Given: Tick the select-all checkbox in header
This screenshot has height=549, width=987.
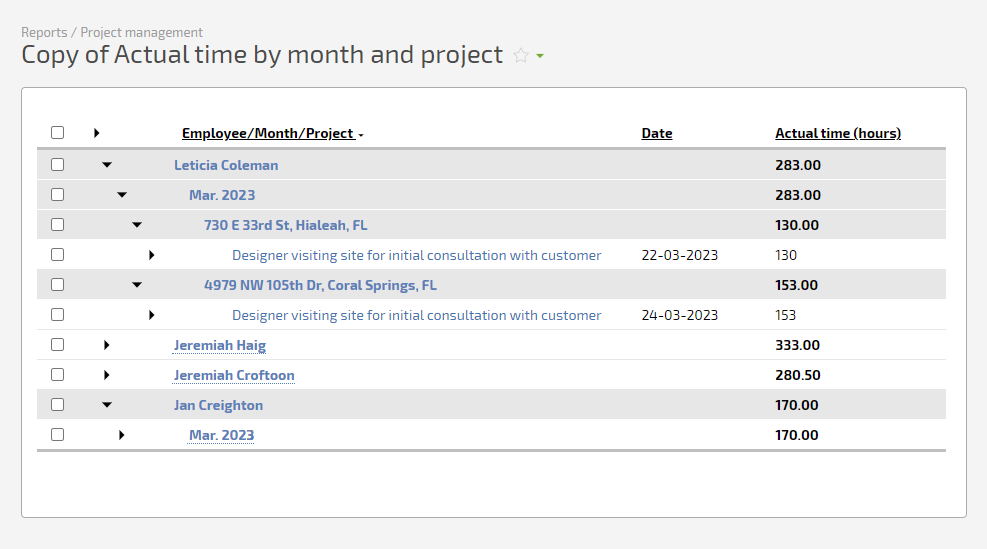Looking at the screenshot, I should [x=57, y=132].
